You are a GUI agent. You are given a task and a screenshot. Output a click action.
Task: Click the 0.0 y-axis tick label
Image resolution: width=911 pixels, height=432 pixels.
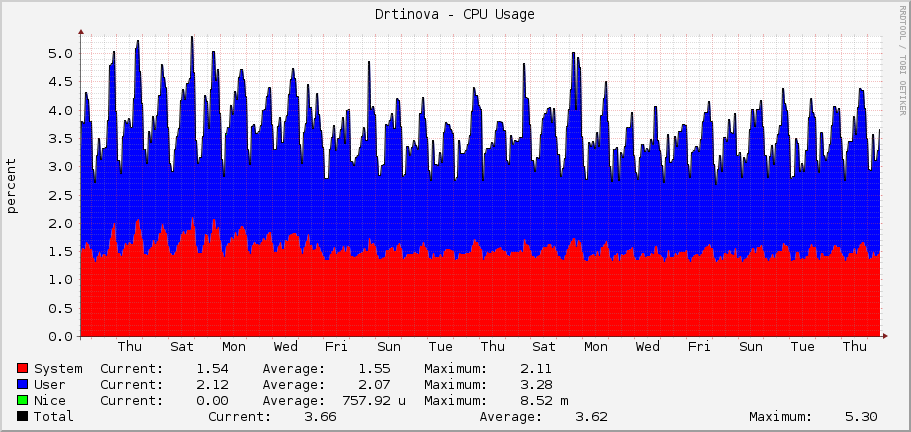(x=60, y=337)
